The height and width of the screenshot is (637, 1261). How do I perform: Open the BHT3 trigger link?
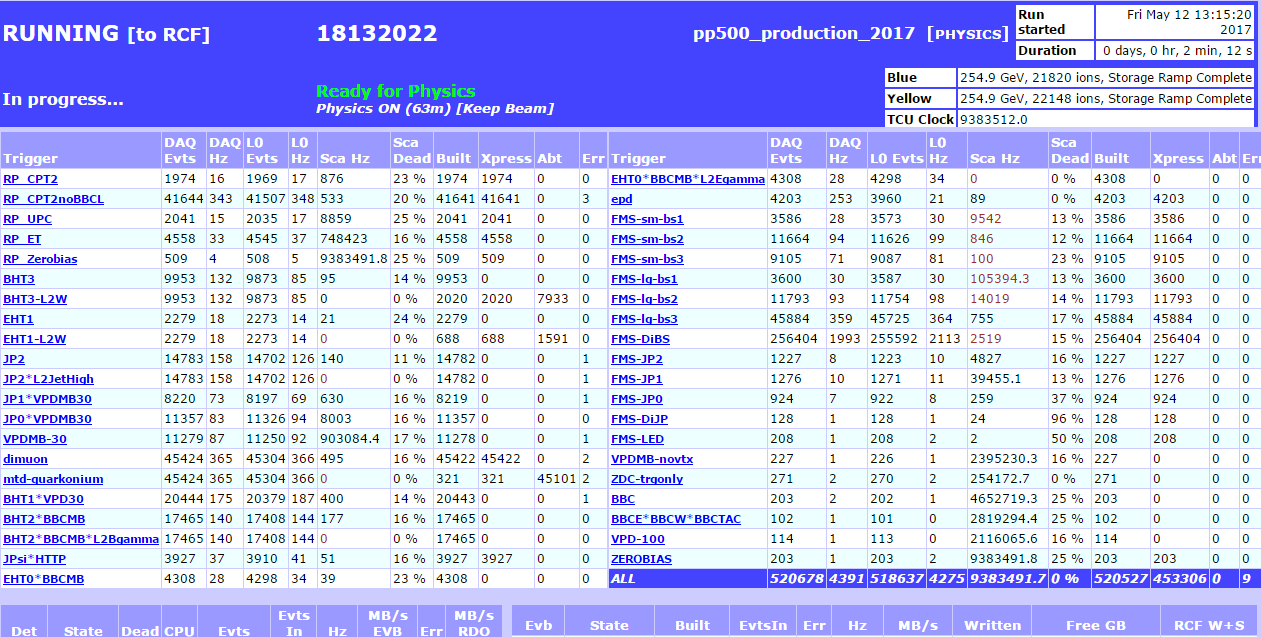(19, 279)
